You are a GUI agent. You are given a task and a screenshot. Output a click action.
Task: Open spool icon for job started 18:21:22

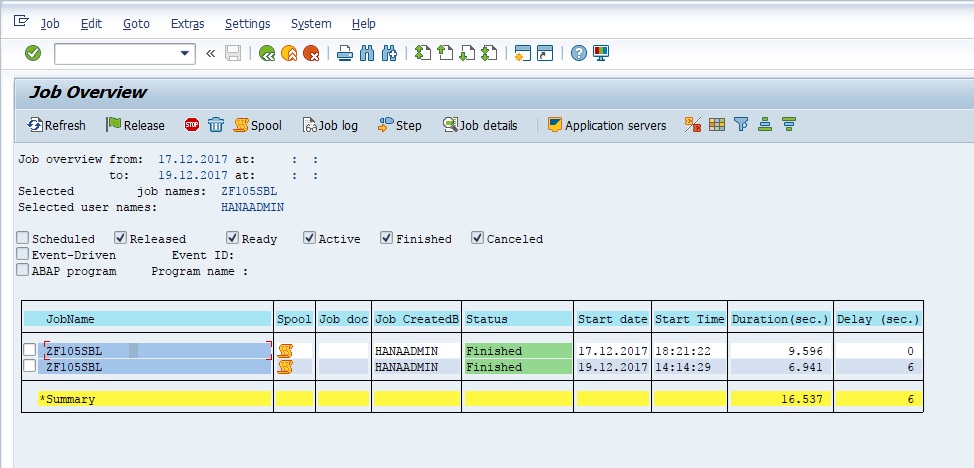click(285, 351)
